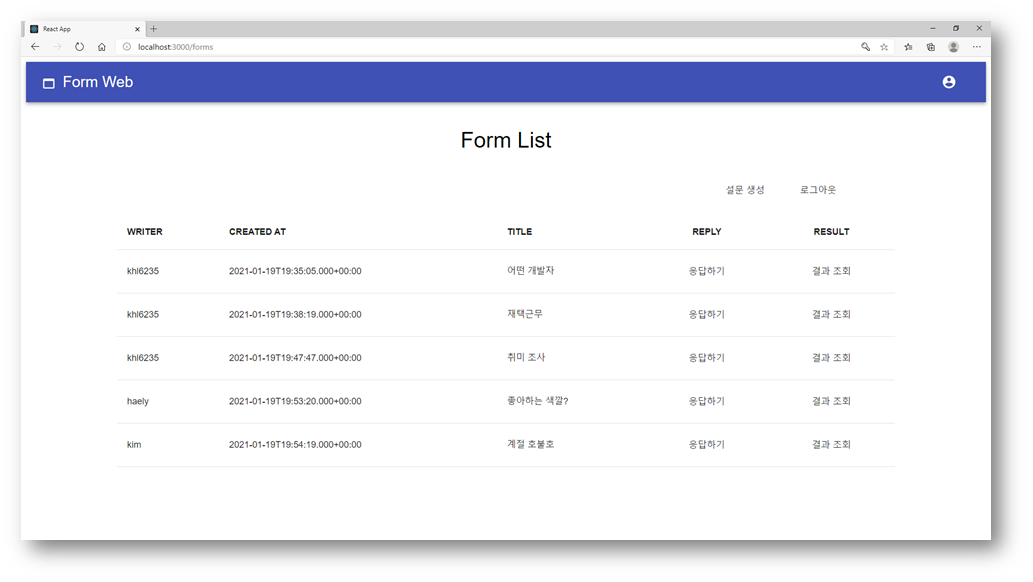Open 응답하기 for the 계절 호불호 survey

707,444
